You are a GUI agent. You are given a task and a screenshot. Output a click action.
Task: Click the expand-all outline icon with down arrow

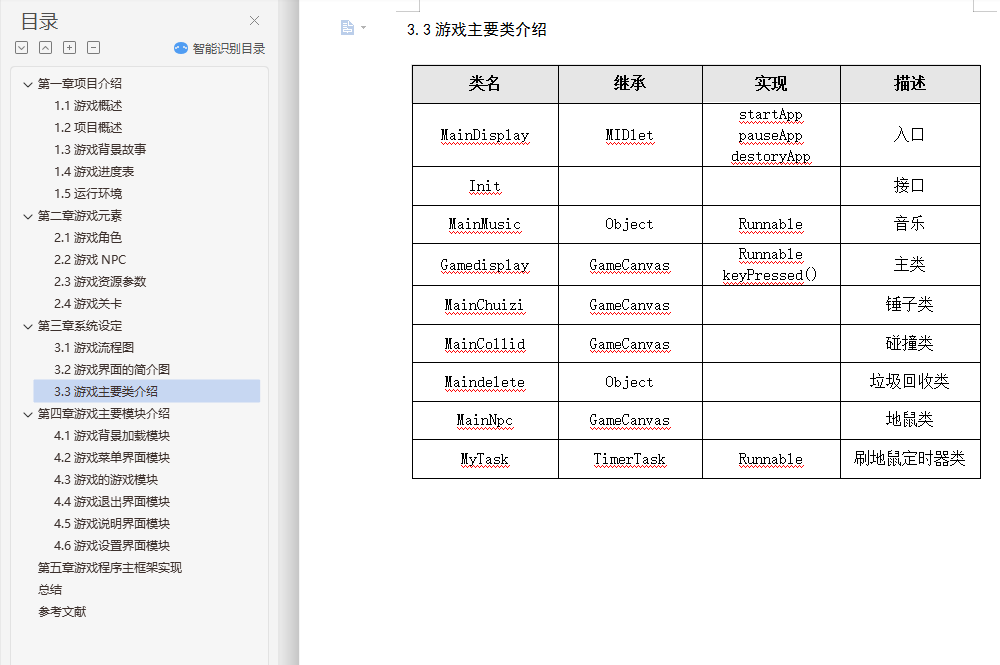point(22,48)
